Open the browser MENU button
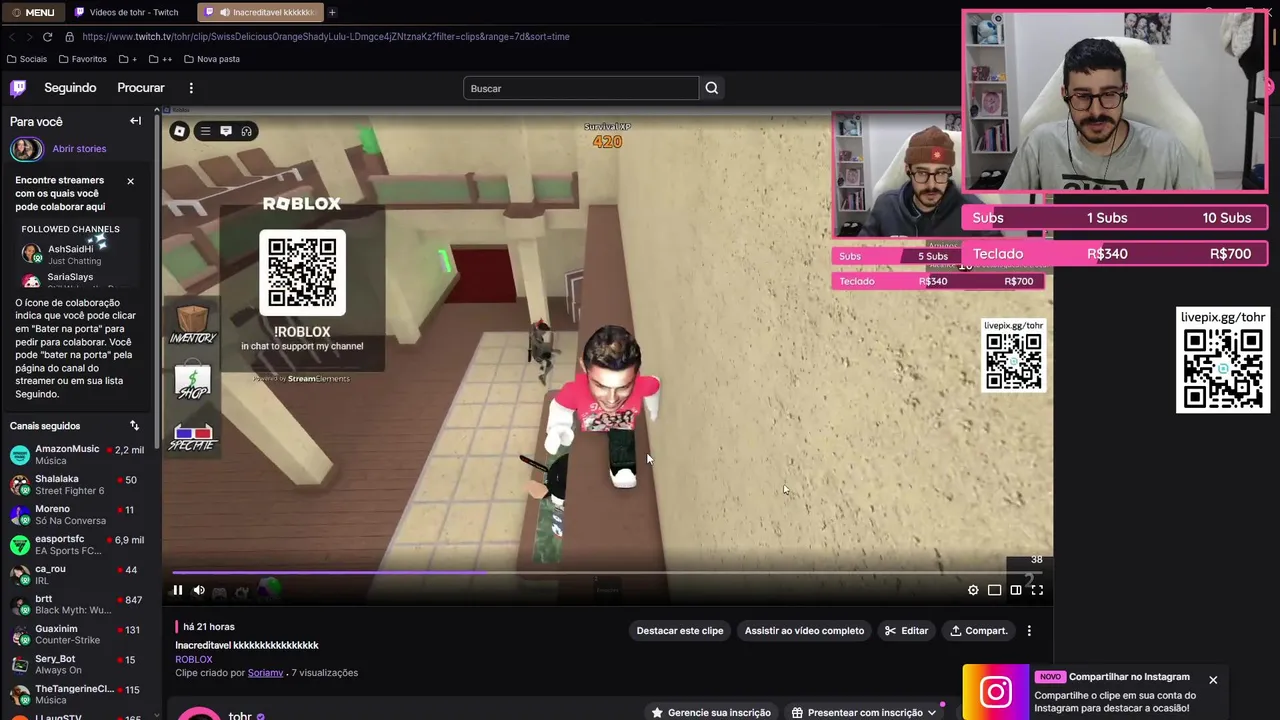 33,12
